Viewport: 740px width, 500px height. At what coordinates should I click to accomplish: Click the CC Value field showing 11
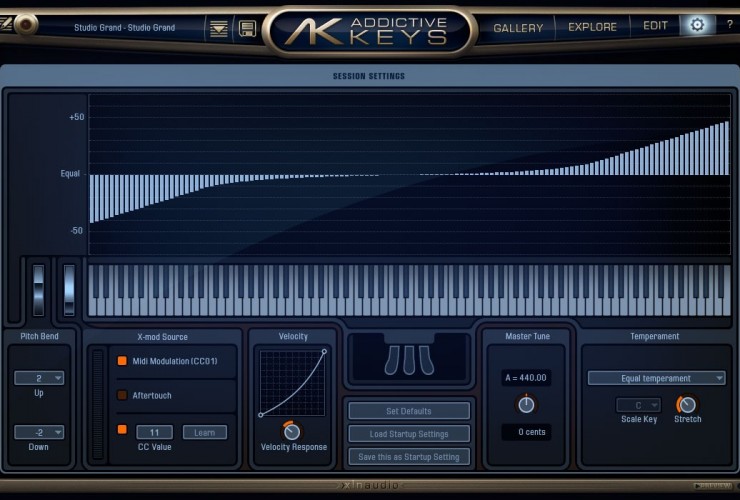(154, 432)
